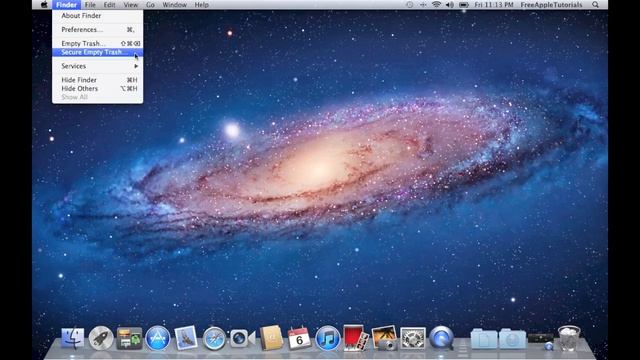Open the View menu
This screenshot has width=640, height=360.
pos(131,5)
